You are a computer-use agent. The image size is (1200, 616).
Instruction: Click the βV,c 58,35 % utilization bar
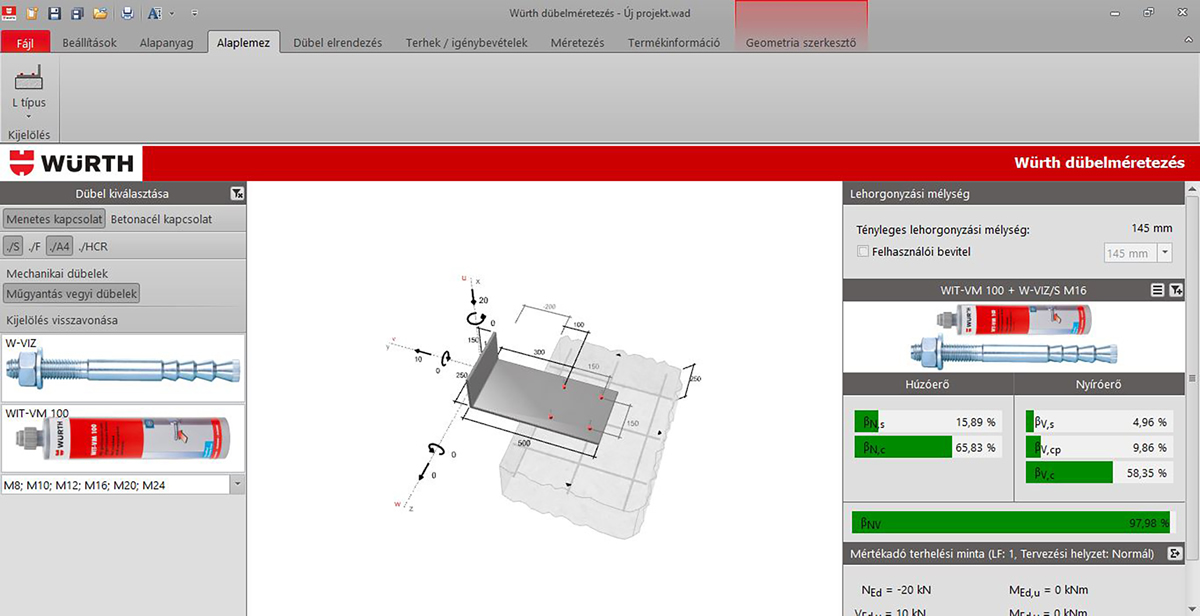coord(1100,473)
